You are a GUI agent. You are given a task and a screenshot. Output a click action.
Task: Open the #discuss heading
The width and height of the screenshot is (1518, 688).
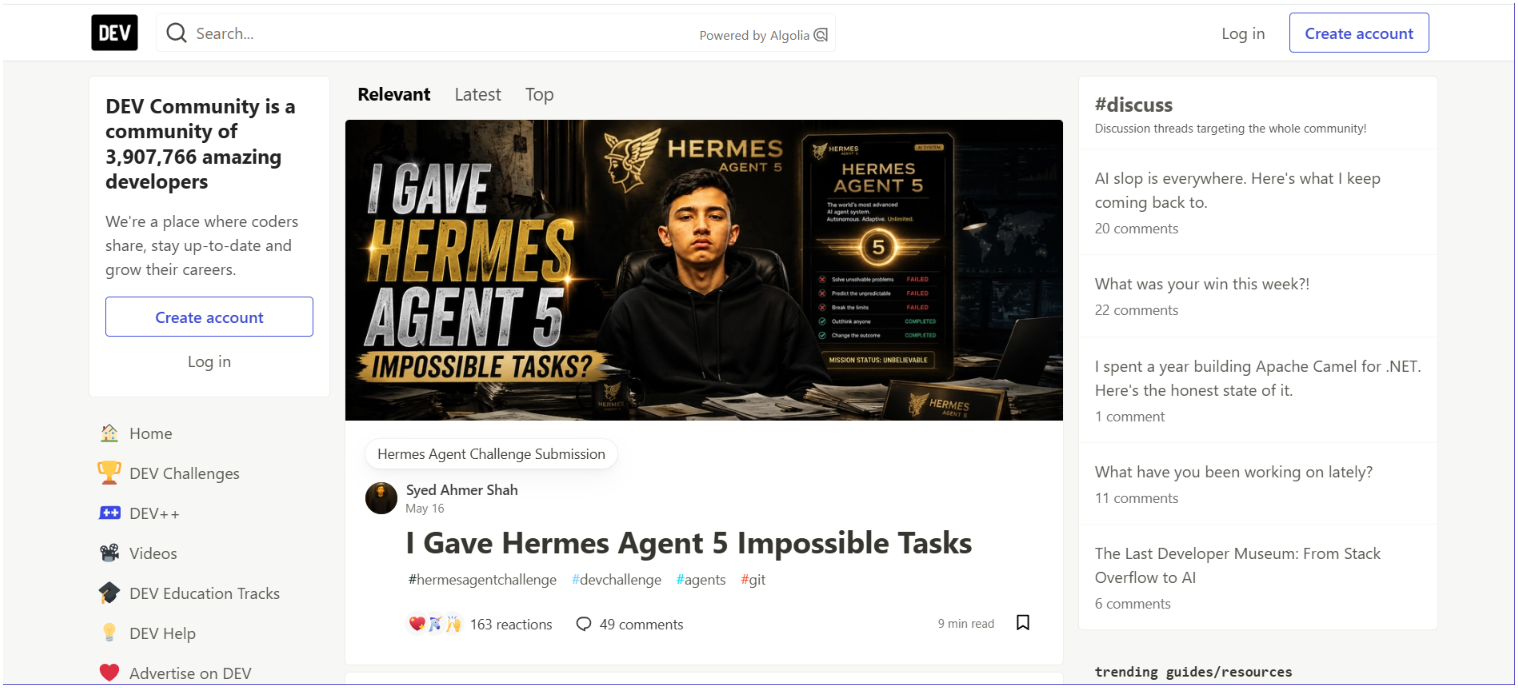tap(1134, 104)
